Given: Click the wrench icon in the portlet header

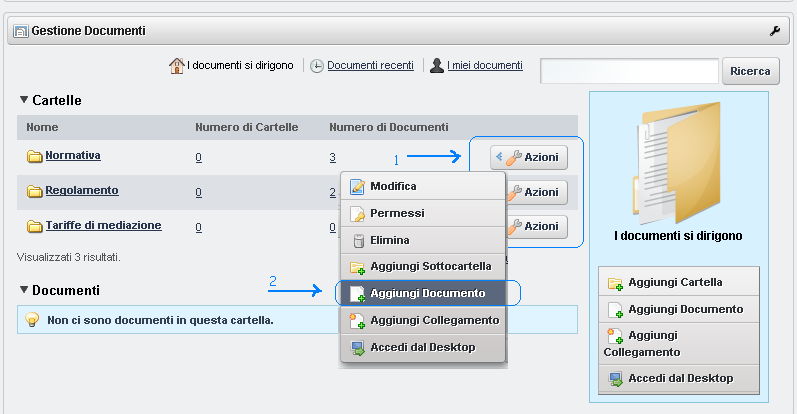Looking at the screenshot, I should [x=774, y=31].
